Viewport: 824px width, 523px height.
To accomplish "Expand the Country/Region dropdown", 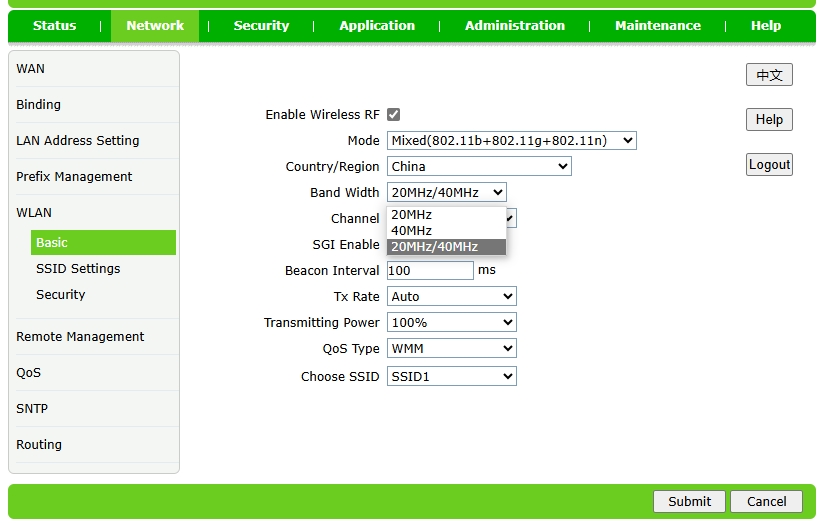I will click(479, 167).
